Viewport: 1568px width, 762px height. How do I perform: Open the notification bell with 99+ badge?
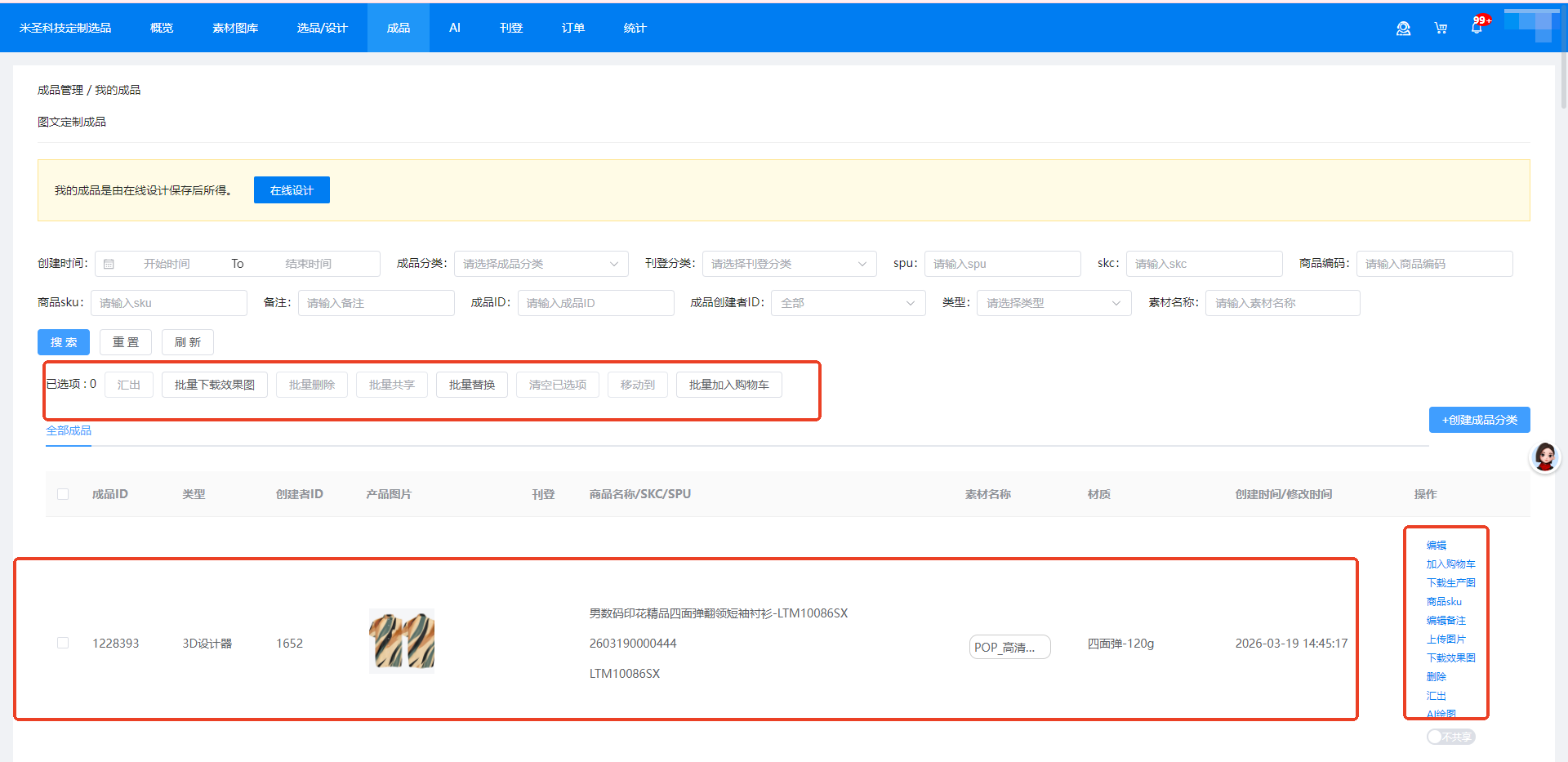(x=1477, y=28)
